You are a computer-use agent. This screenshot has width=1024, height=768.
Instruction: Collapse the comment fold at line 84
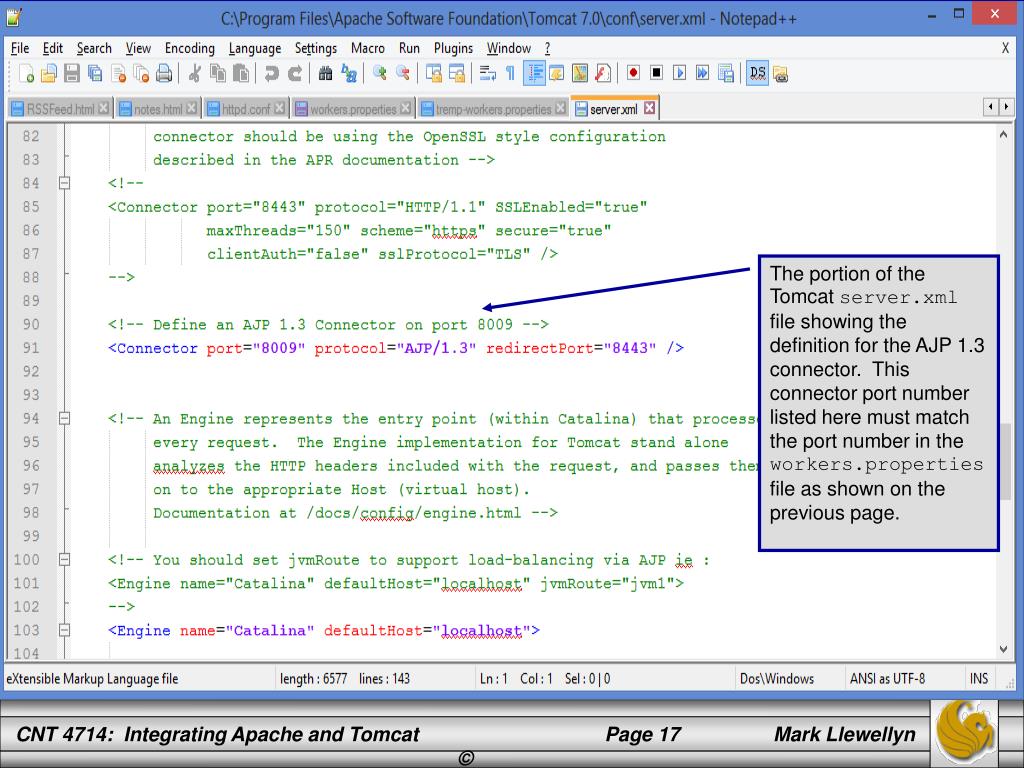(64, 183)
